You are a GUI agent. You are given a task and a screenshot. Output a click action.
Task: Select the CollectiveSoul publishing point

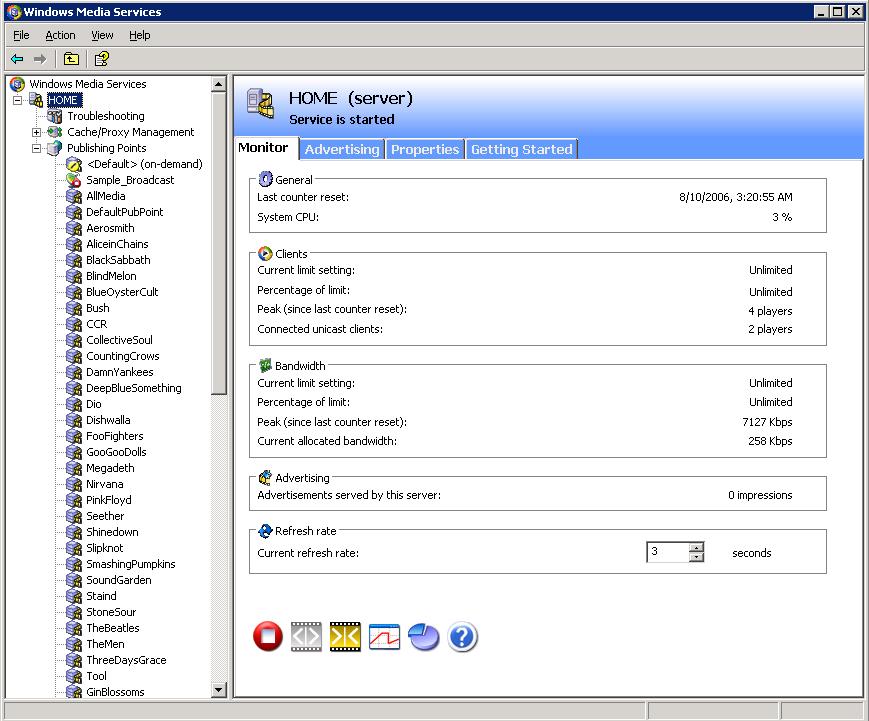tap(120, 341)
